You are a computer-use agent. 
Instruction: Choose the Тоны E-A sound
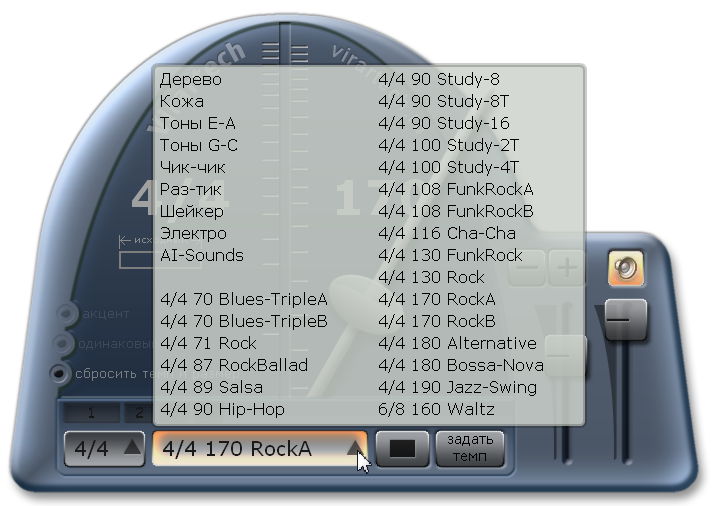(x=197, y=123)
